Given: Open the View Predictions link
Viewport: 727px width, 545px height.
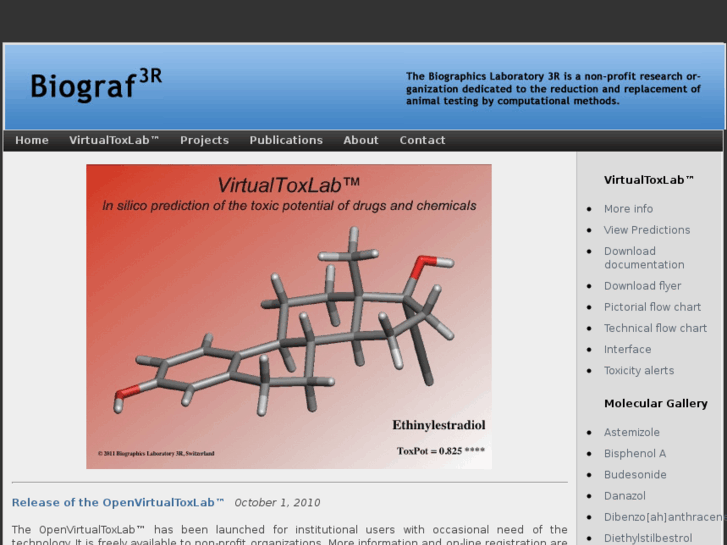Looking at the screenshot, I should tap(647, 230).
